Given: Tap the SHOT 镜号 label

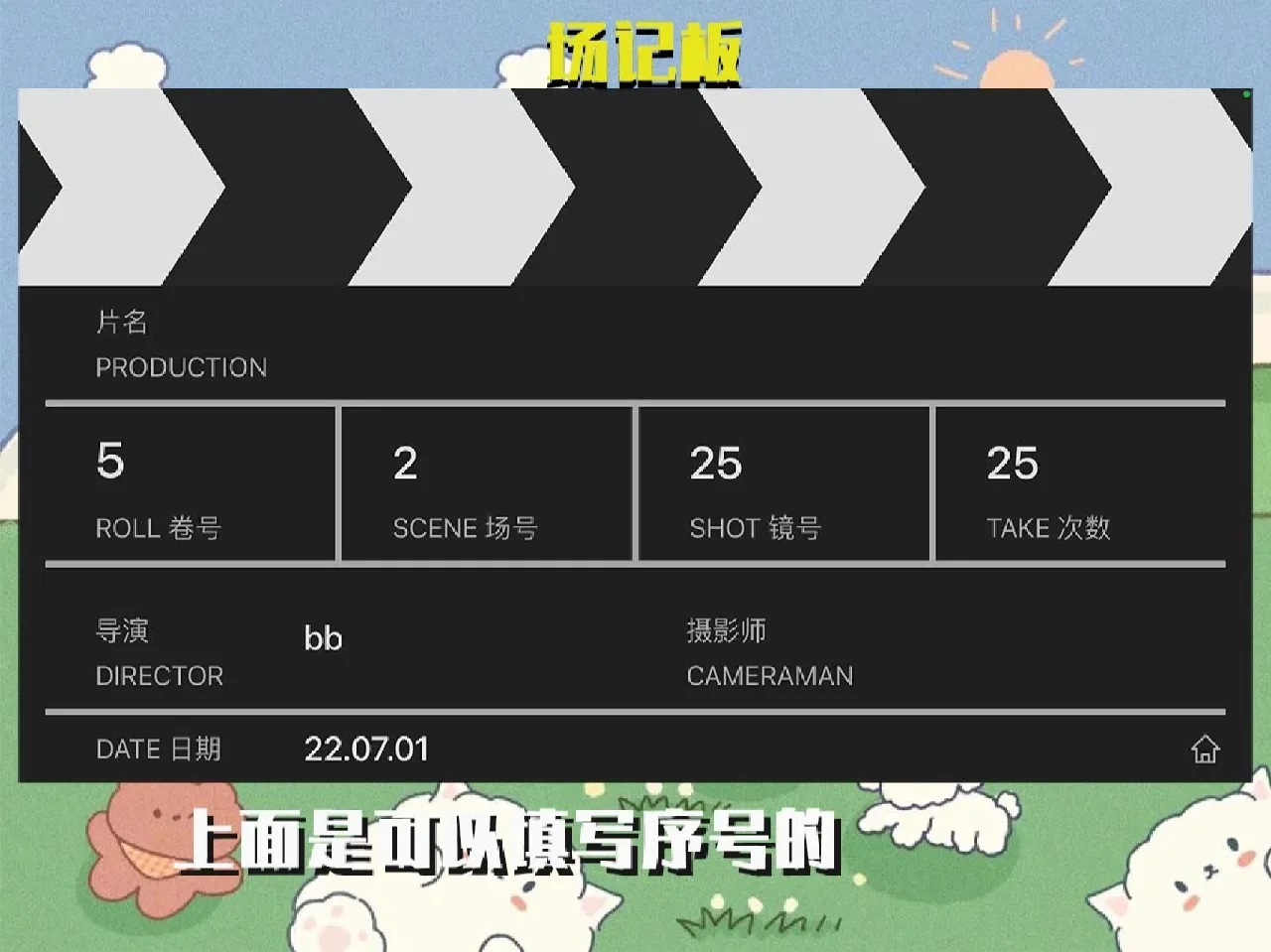Looking at the screenshot, I should (x=757, y=528).
